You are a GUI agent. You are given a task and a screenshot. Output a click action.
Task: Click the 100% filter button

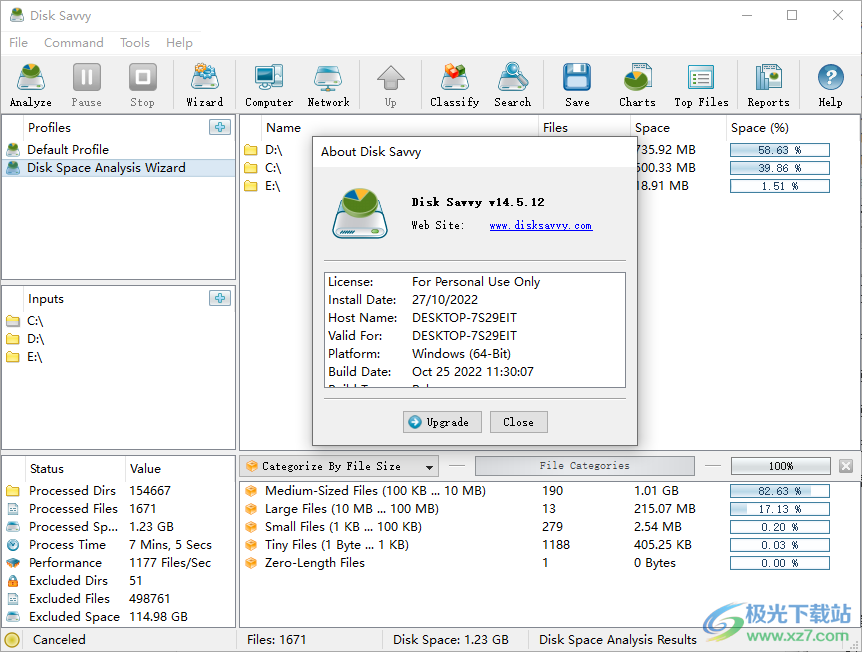click(x=780, y=466)
